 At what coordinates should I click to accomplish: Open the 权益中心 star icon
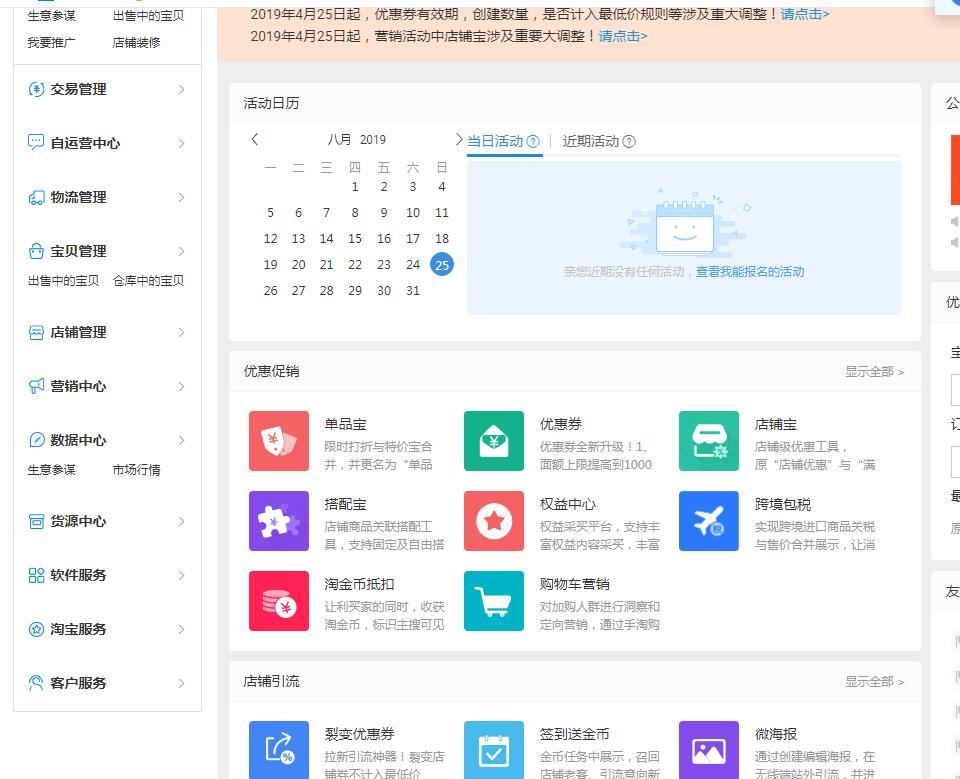coord(494,521)
